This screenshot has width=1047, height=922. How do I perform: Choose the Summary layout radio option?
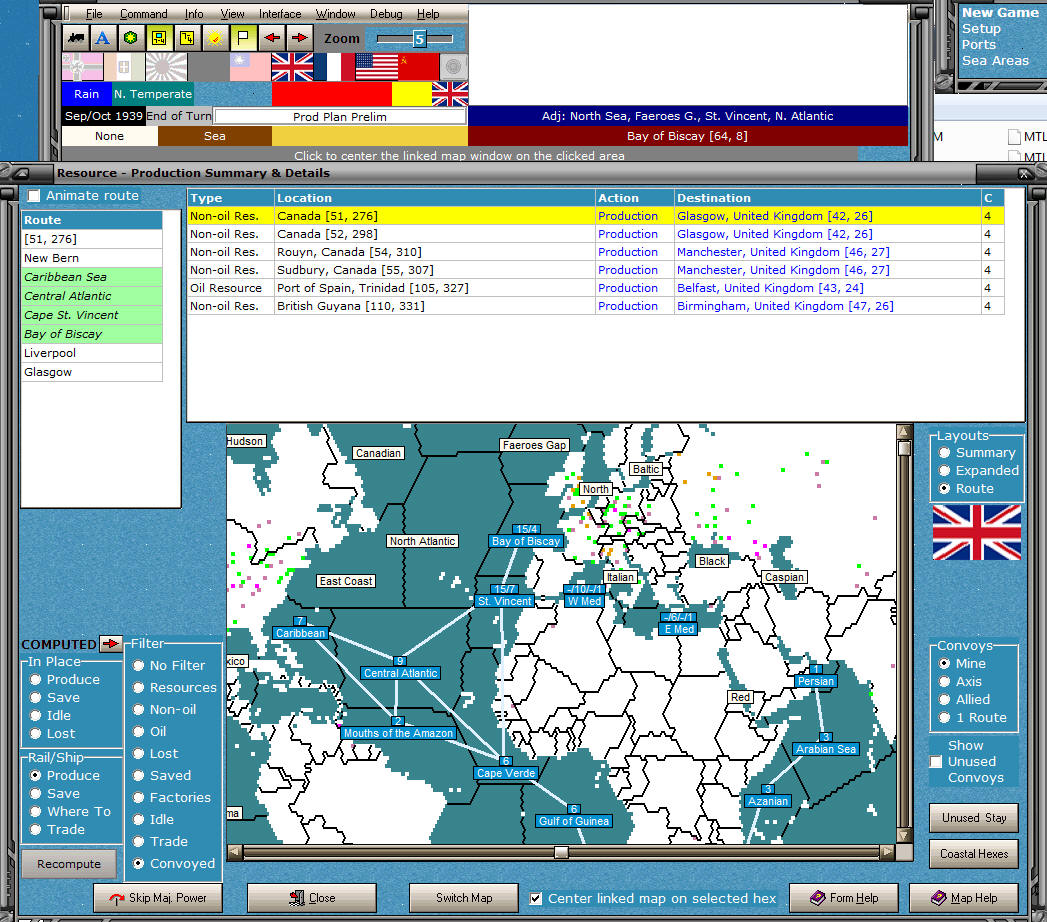(945, 453)
